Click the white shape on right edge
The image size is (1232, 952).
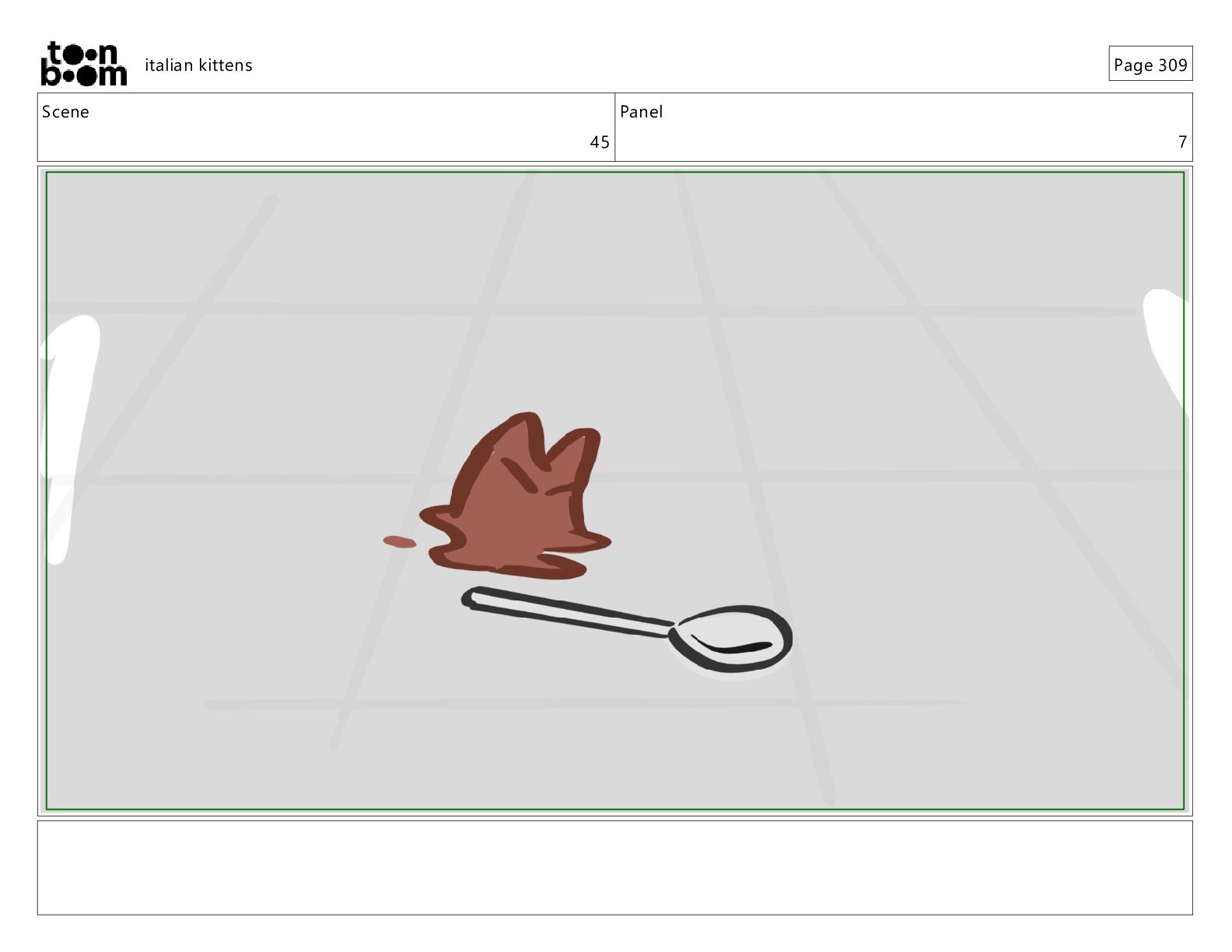click(x=1166, y=346)
